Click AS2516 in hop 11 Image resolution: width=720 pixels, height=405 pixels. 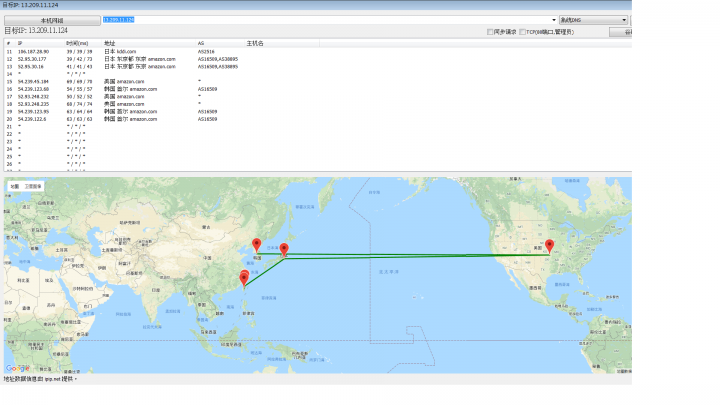pyautogui.click(x=206, y=51)
